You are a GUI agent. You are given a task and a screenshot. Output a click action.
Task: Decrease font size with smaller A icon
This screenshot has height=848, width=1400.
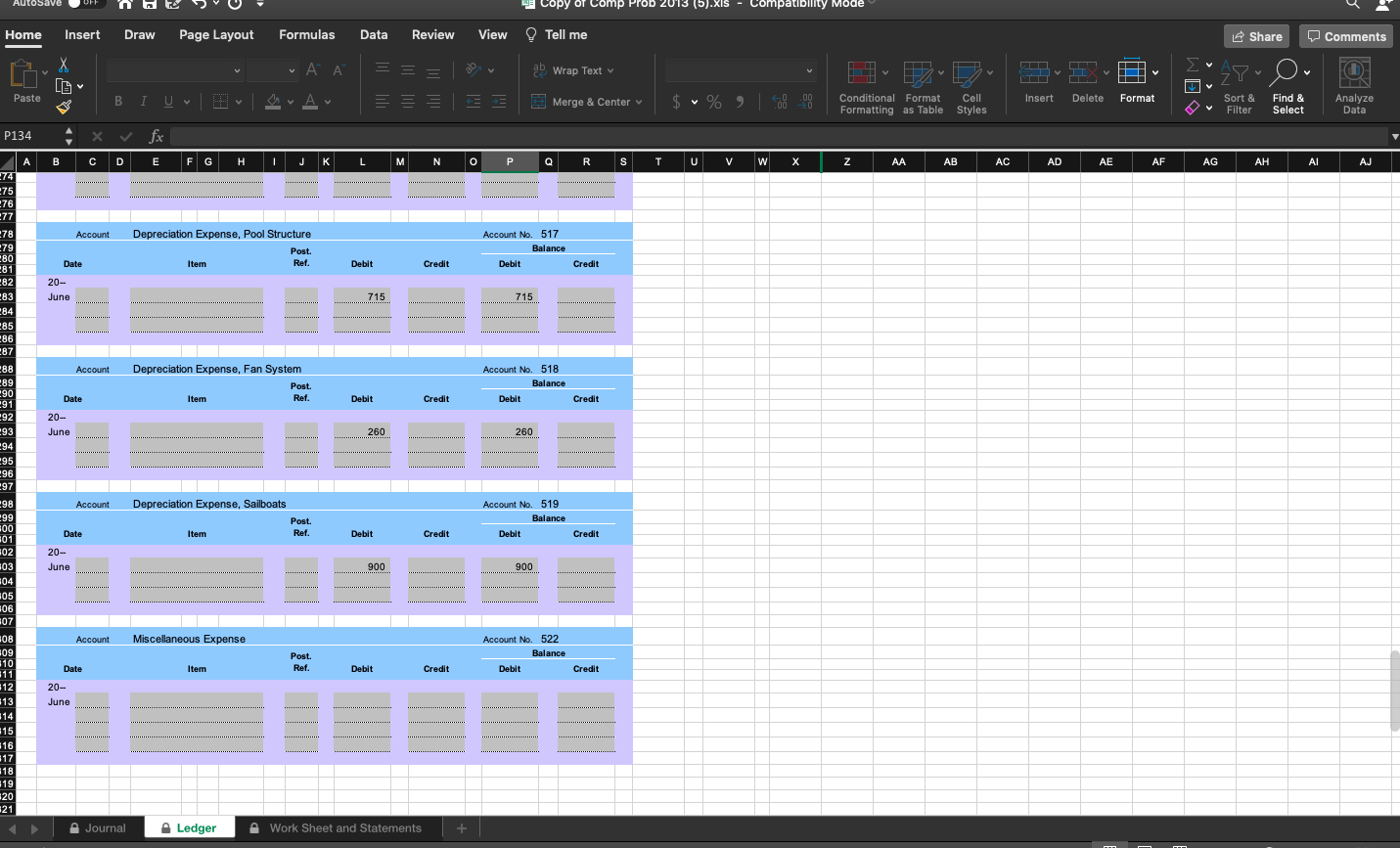point(339,70)
